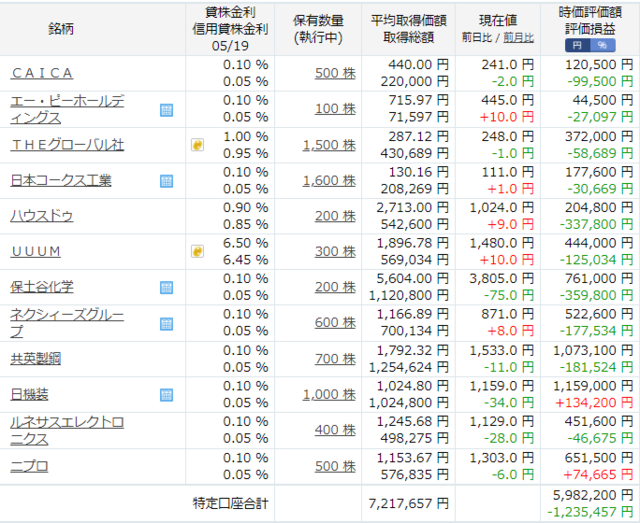Open 共英製鋼 stock link
This screenshot has width=640, height=523.
[36, 359]
